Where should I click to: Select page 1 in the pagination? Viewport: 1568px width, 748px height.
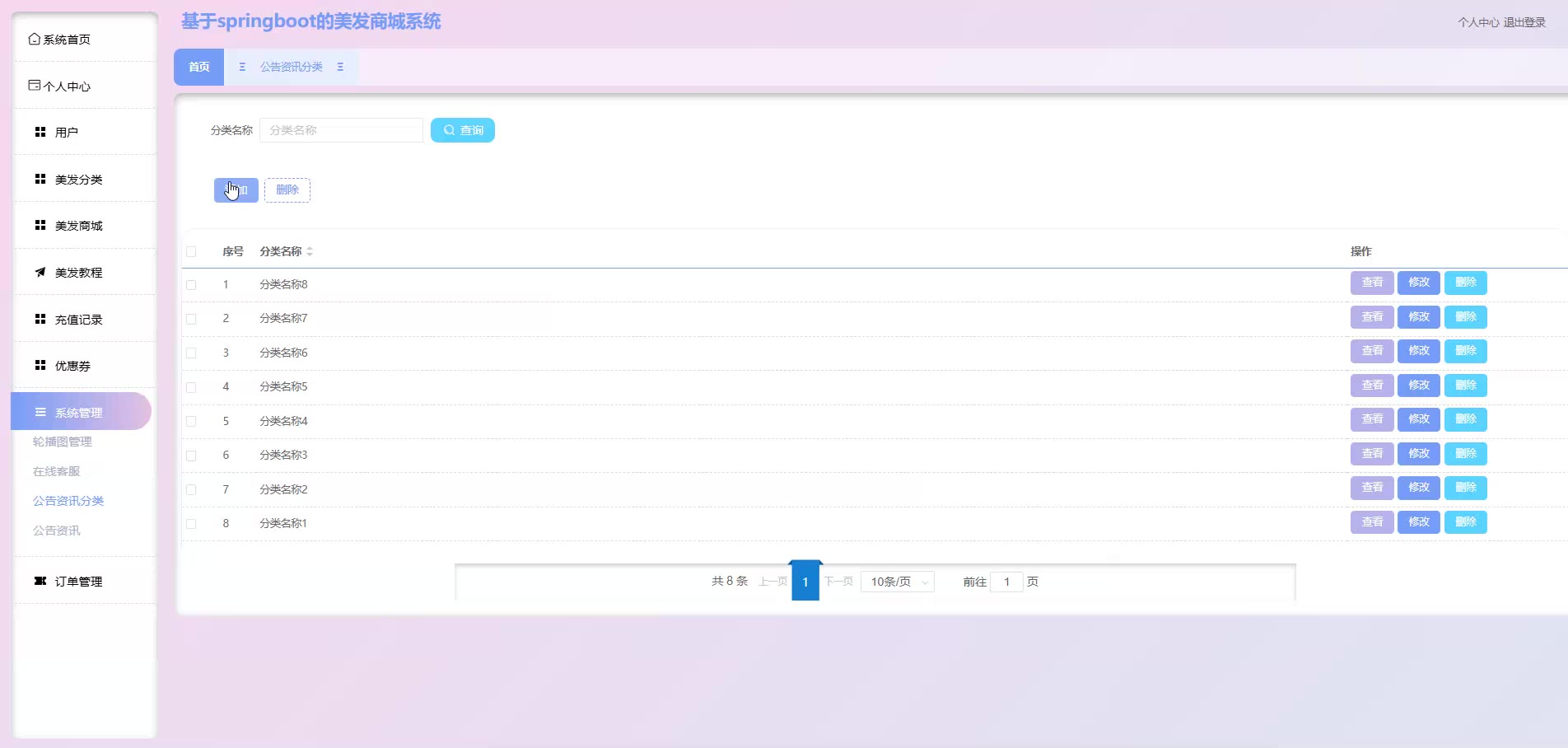point(805,581)
